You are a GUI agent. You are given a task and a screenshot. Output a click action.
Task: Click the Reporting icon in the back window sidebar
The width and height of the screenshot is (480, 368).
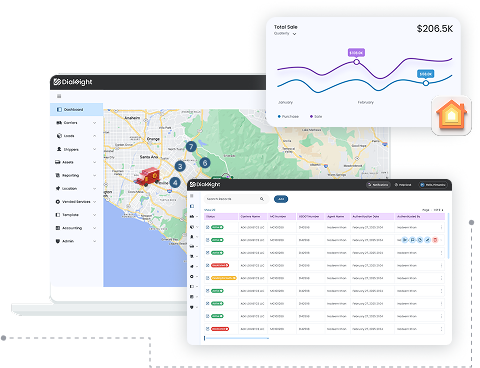click(57, 175)
